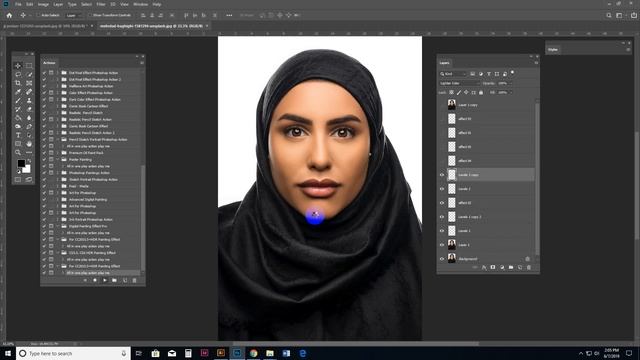Click the foreground color swatch
The width and height of the screenshot is (640, 360).
[21, 163]
